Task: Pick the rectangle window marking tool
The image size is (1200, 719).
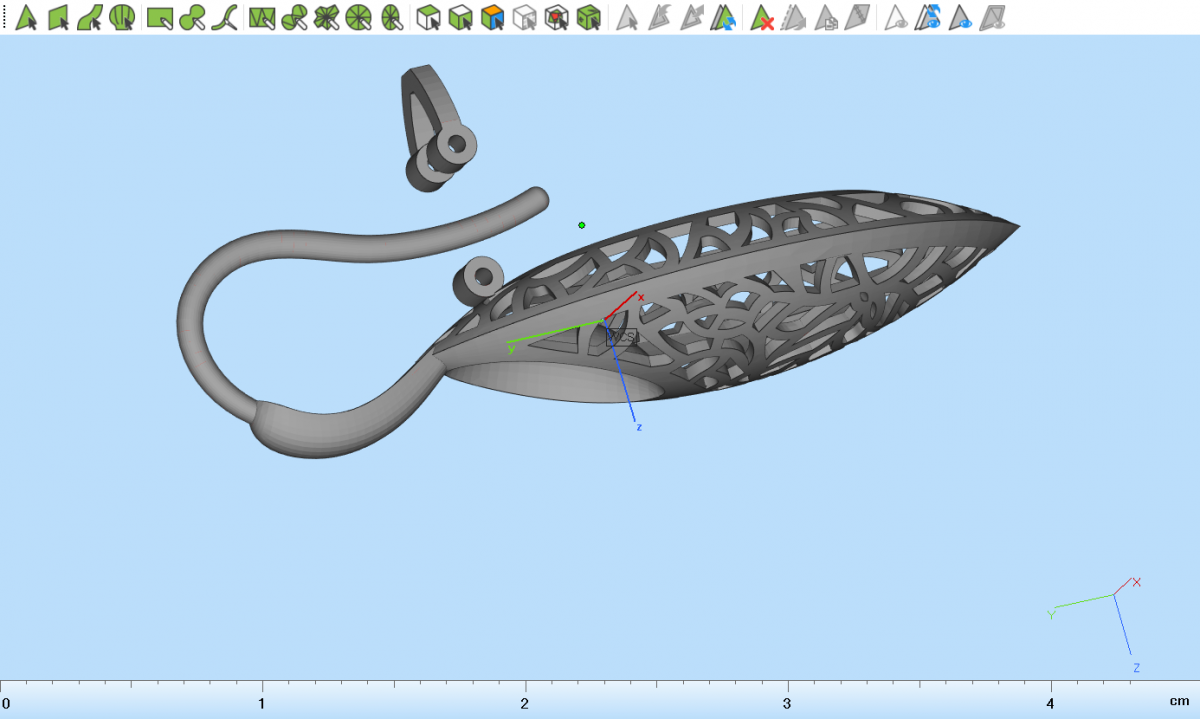Action: coord(160,17)
